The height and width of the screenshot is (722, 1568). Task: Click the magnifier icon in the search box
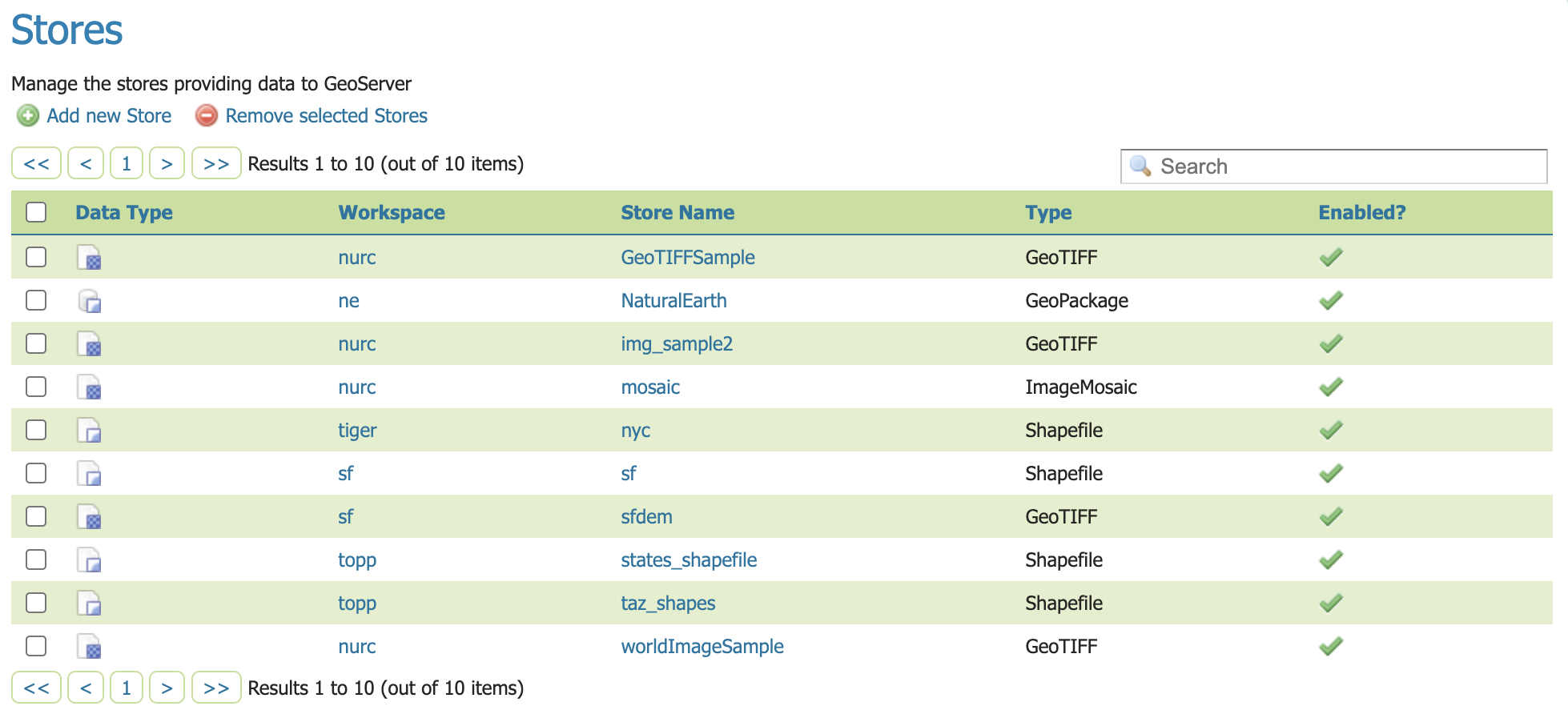(1140, 166)
